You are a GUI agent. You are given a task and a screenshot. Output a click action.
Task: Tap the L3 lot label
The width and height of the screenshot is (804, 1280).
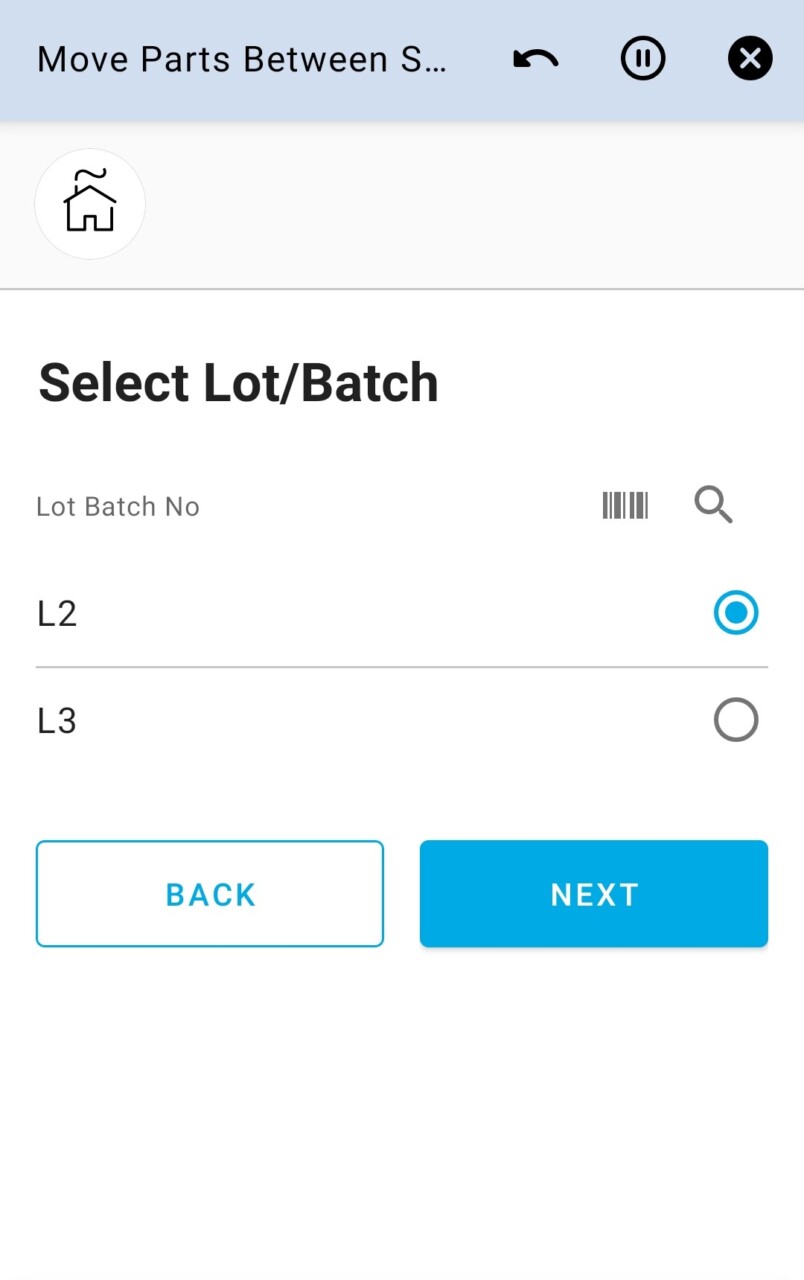pos(57,721)
